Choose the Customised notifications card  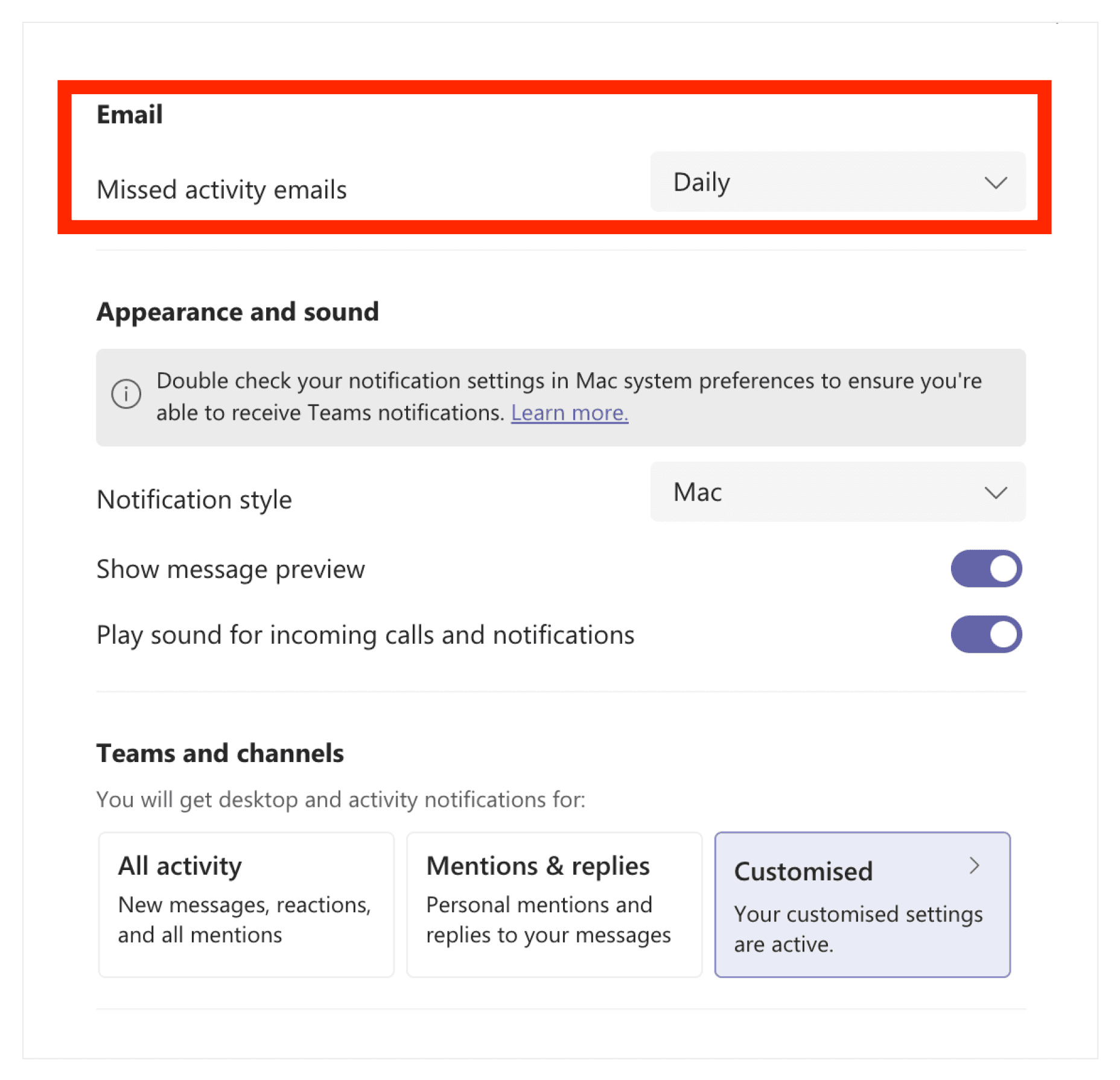pyautogui.click(x=862, y=904)
